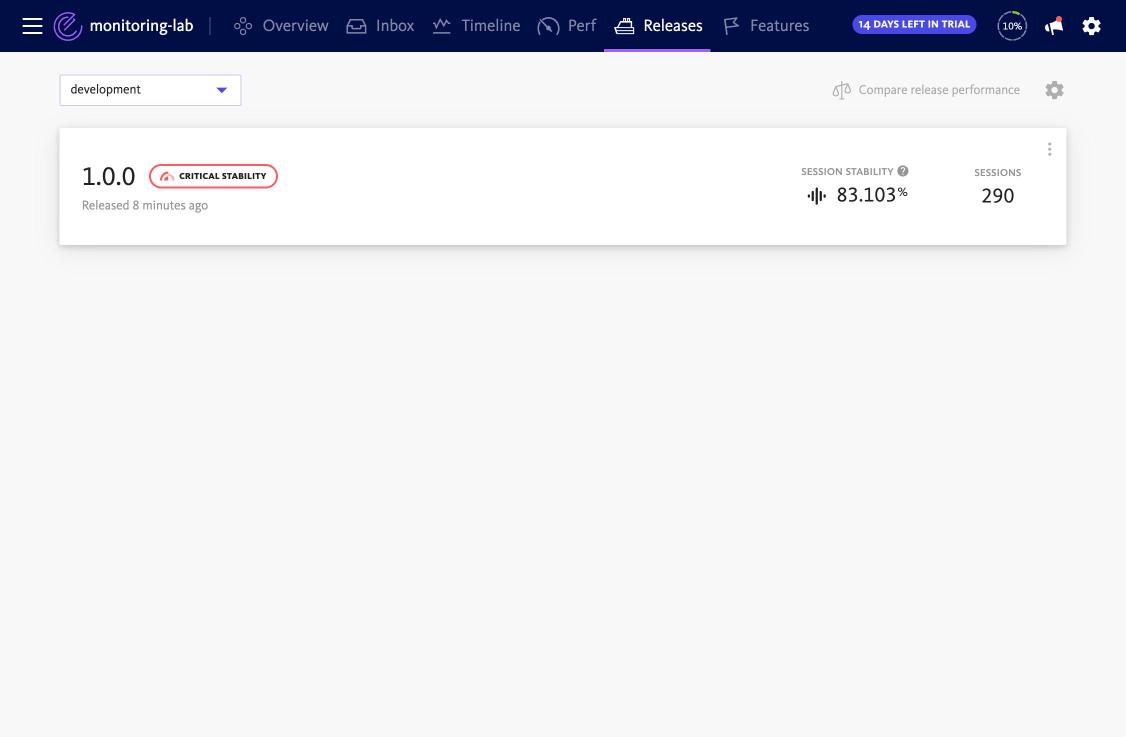
Task: Click the session stability waveform icon
Action: [816, 195]
